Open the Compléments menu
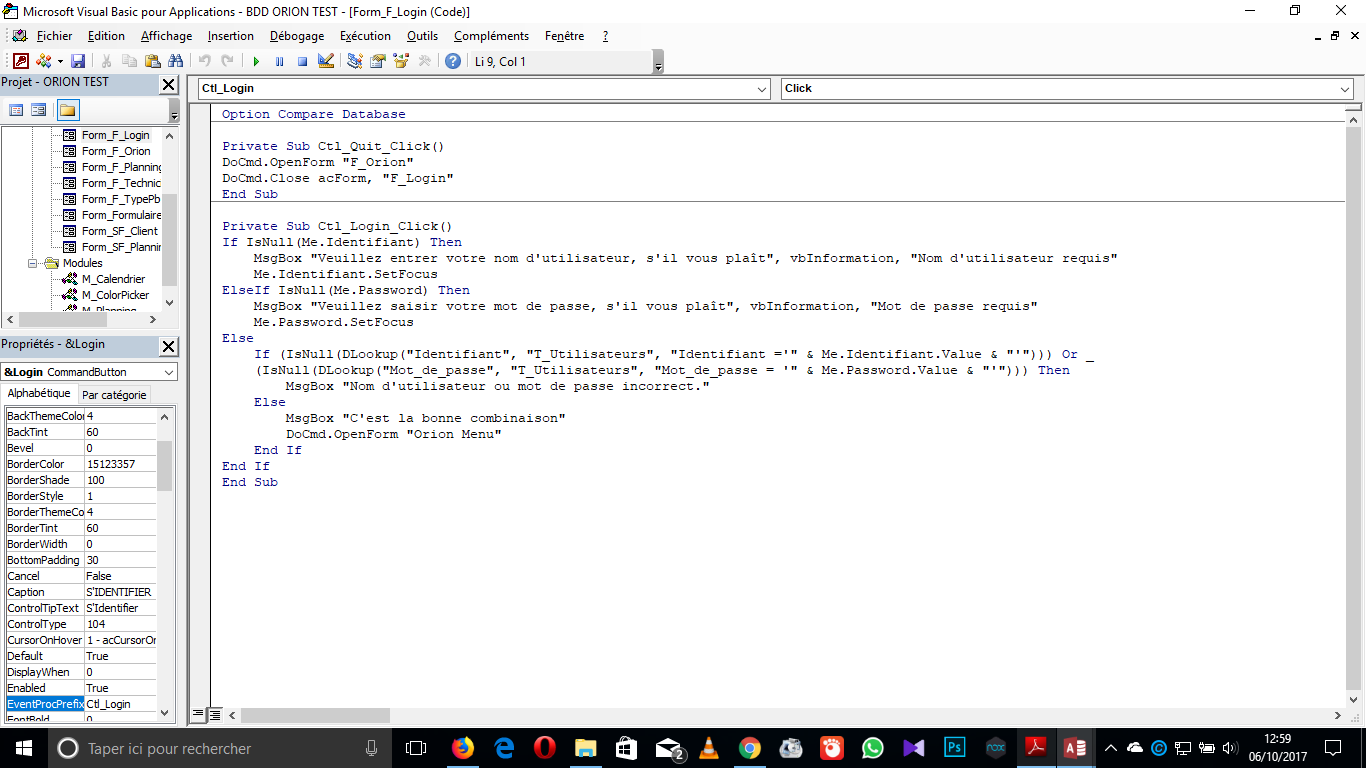Screen dimensions: 1366x768 (492, 36)
